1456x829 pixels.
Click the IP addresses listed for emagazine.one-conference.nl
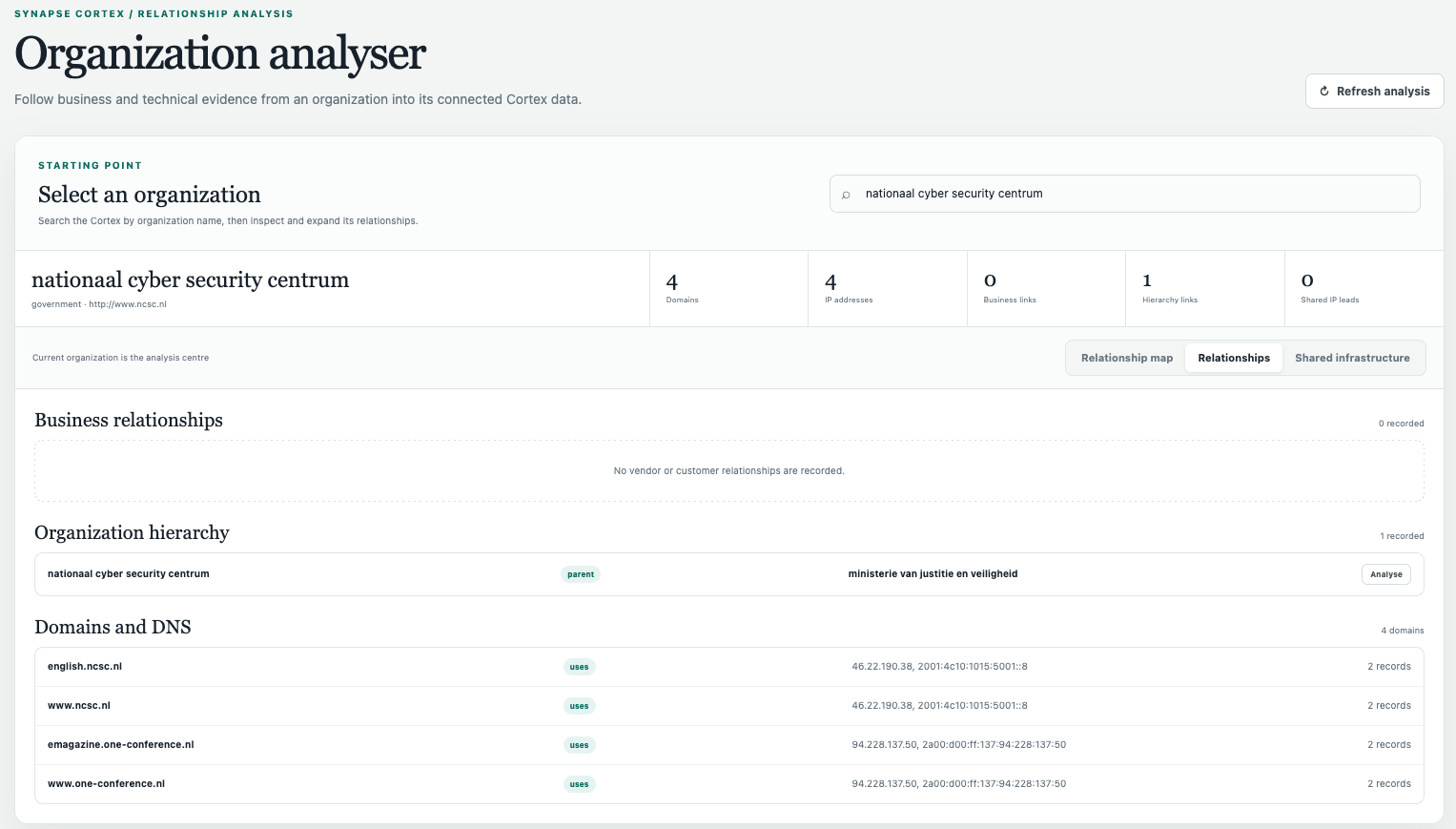coord(958,745)
